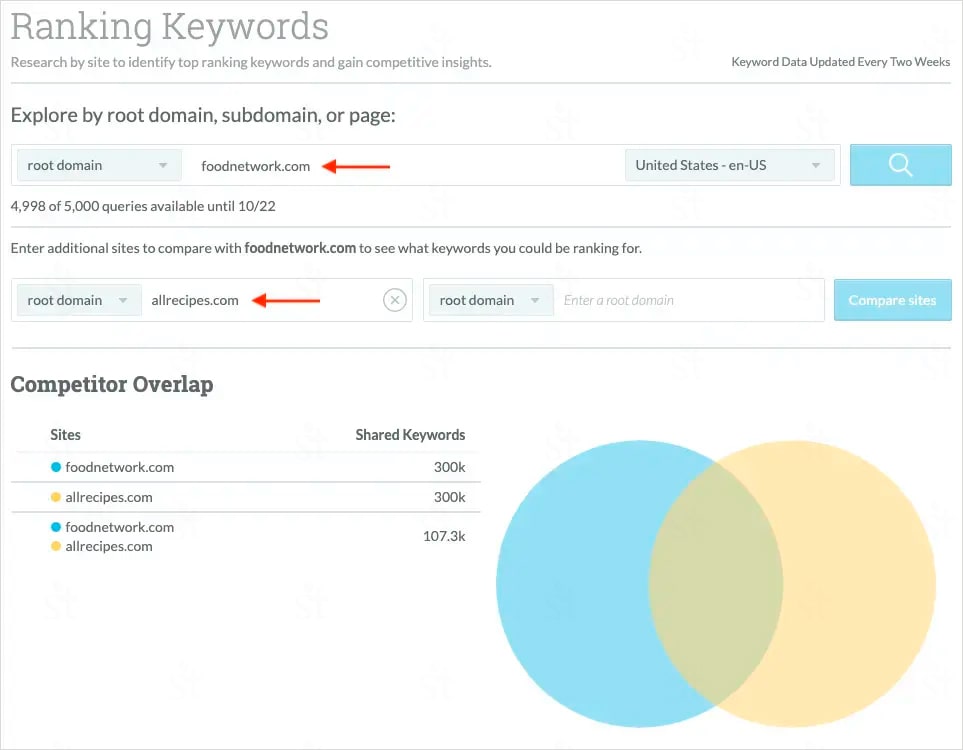This screenshot has width=963, height=750.
Task: Click the Shared Keywords column header
Action: [410, 435]
